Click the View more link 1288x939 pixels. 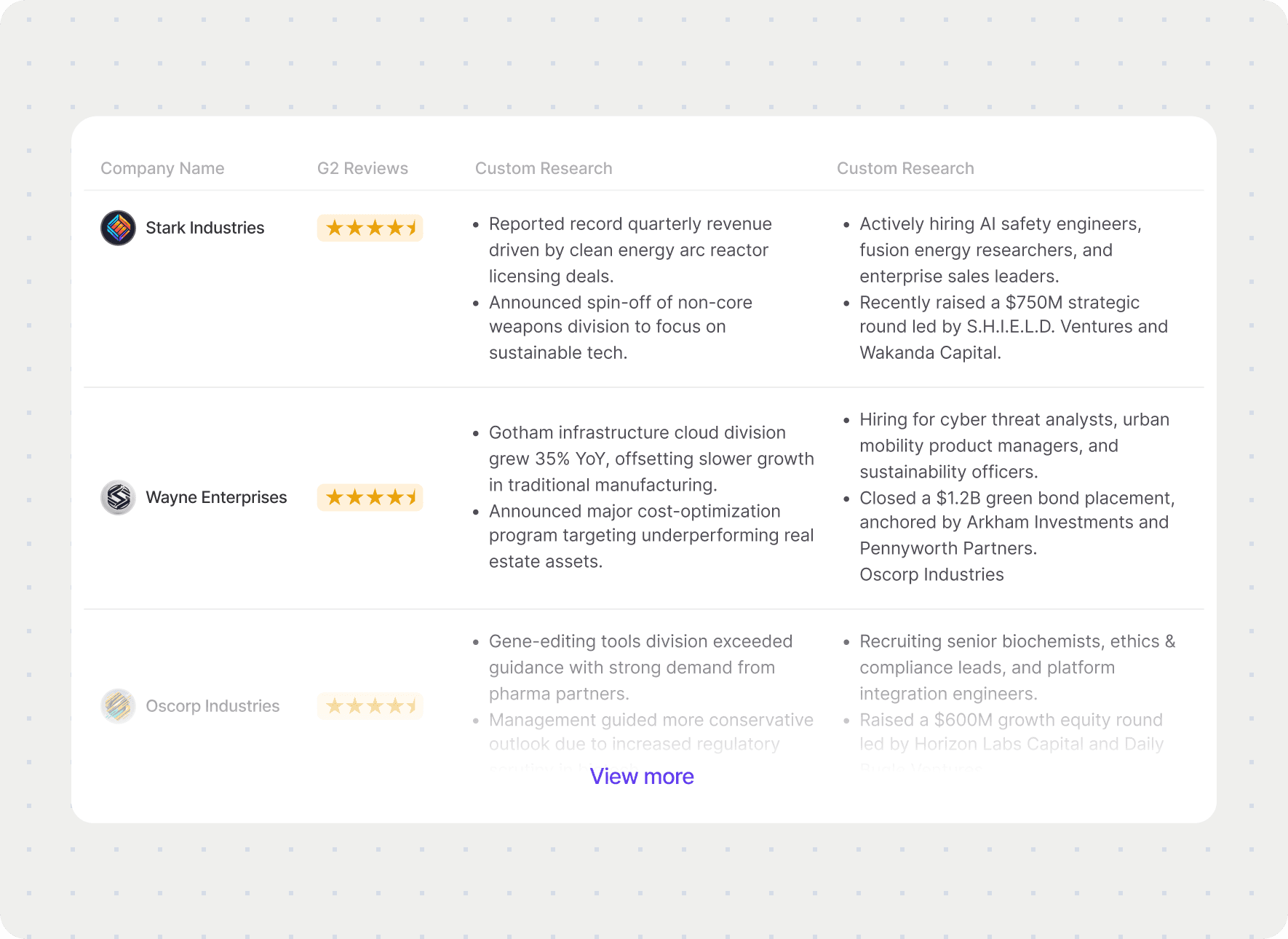pyautogui.click(x=642, y=777)
